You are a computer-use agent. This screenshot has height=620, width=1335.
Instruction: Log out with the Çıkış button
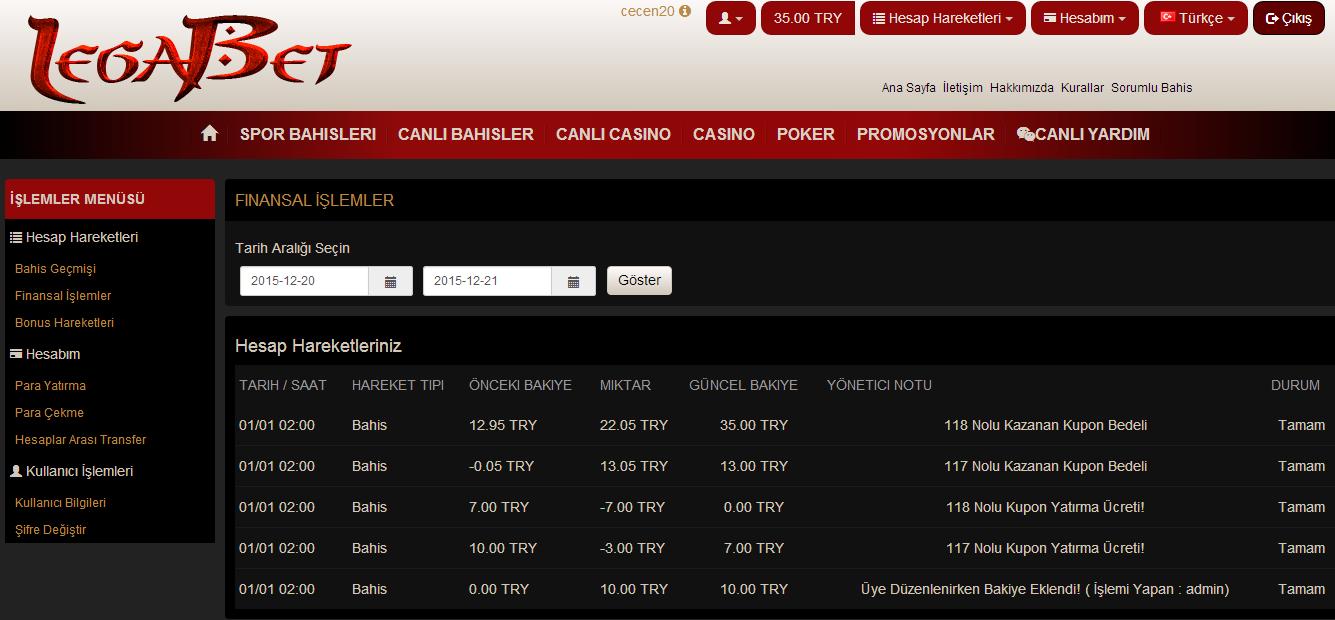point(1288,18)
